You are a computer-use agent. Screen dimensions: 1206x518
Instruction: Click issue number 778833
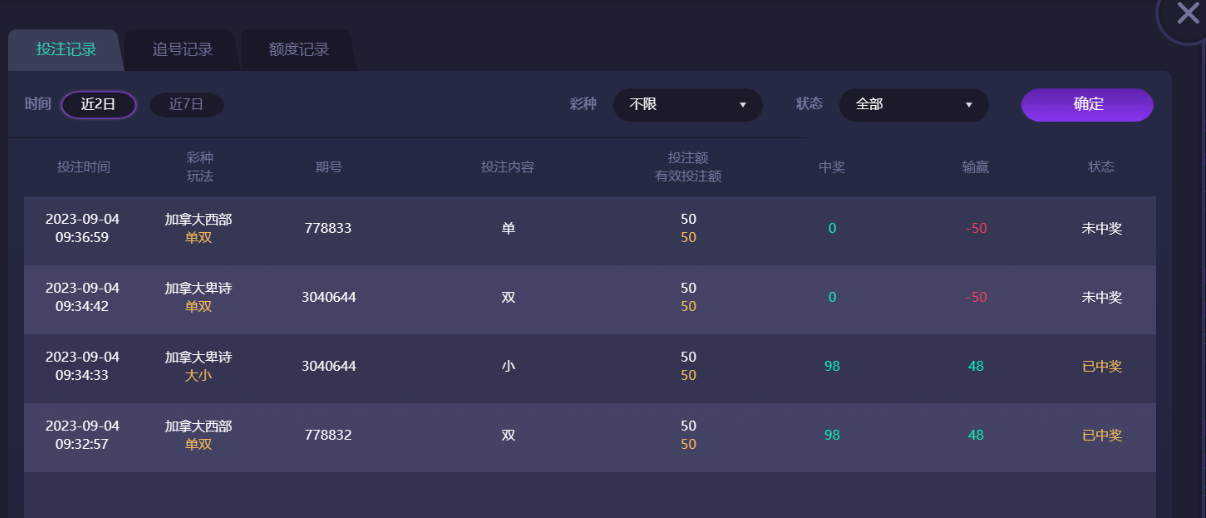[328, 228]
